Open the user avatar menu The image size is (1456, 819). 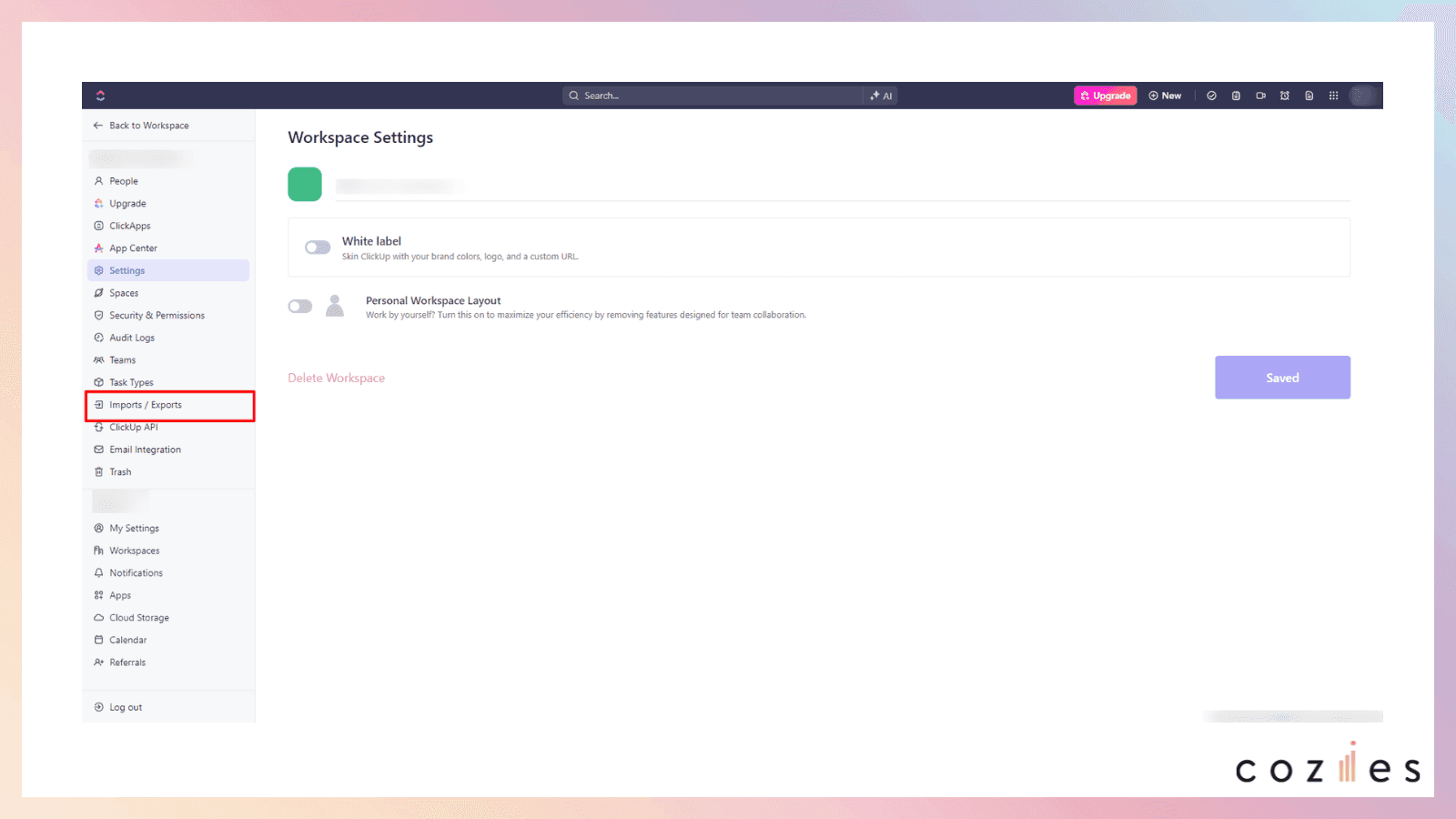tap(1361, 96)
